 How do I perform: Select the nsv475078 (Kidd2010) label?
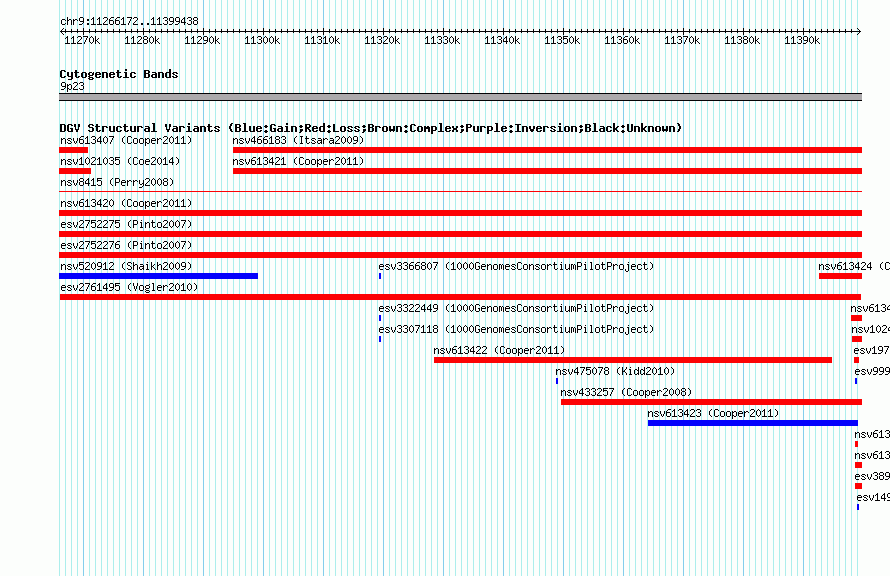pyautogui.click(x=615, y=371)
